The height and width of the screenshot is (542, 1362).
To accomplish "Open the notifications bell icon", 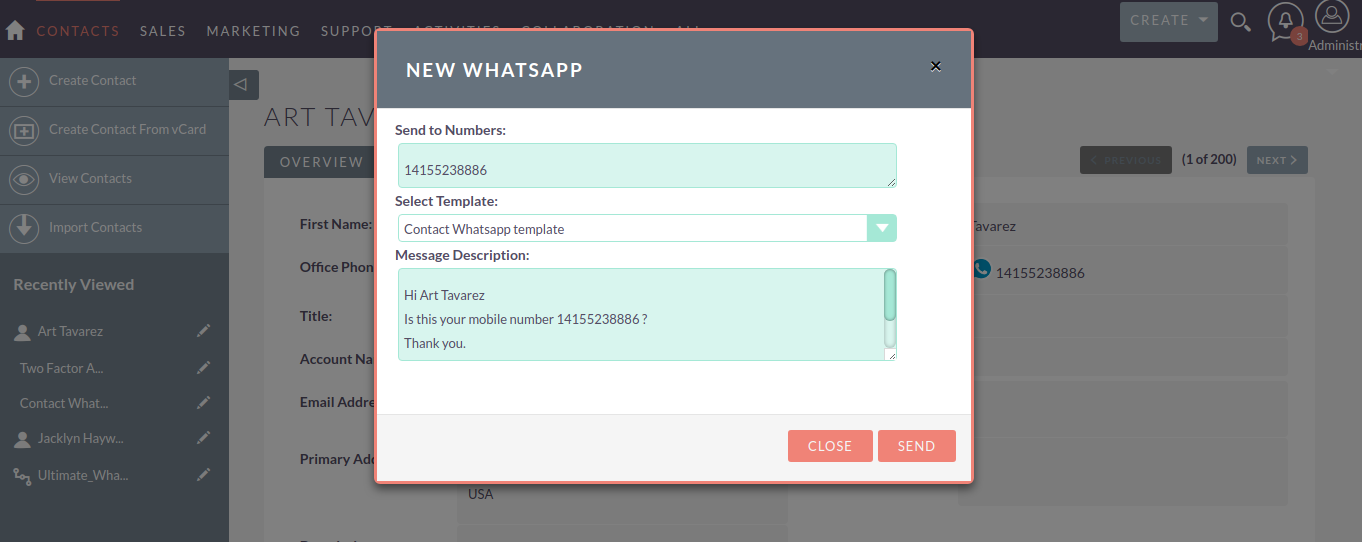I will coord(1286,22).
